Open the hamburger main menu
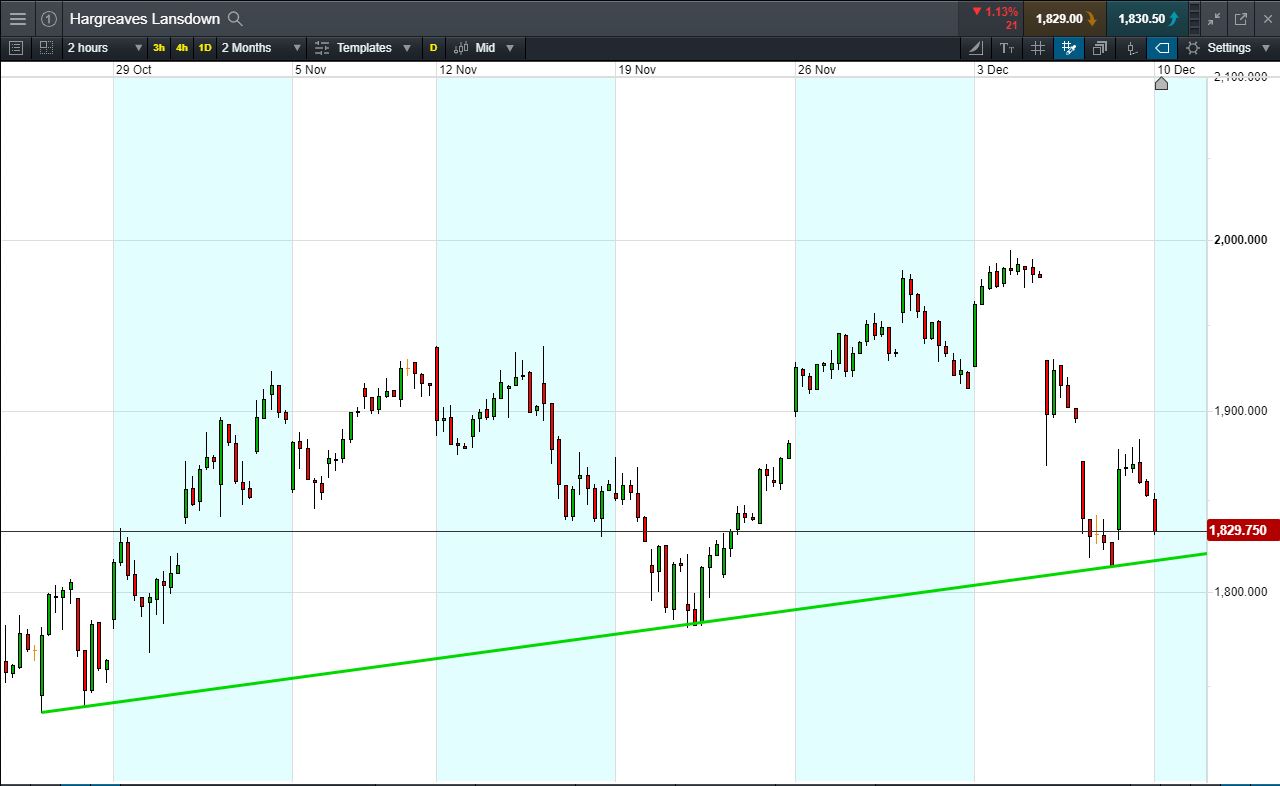The width and height of the screenshot is (1280, 786). pyautogui.click(x=18, y=18)
